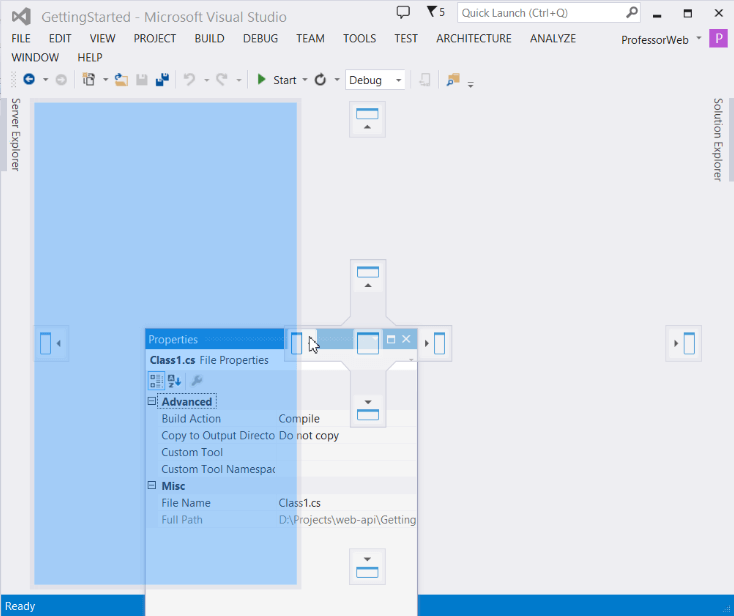Image resolution: width=734 pixels, height=616 pixels.
Task: Open the FILE menu
Action: 21,38
